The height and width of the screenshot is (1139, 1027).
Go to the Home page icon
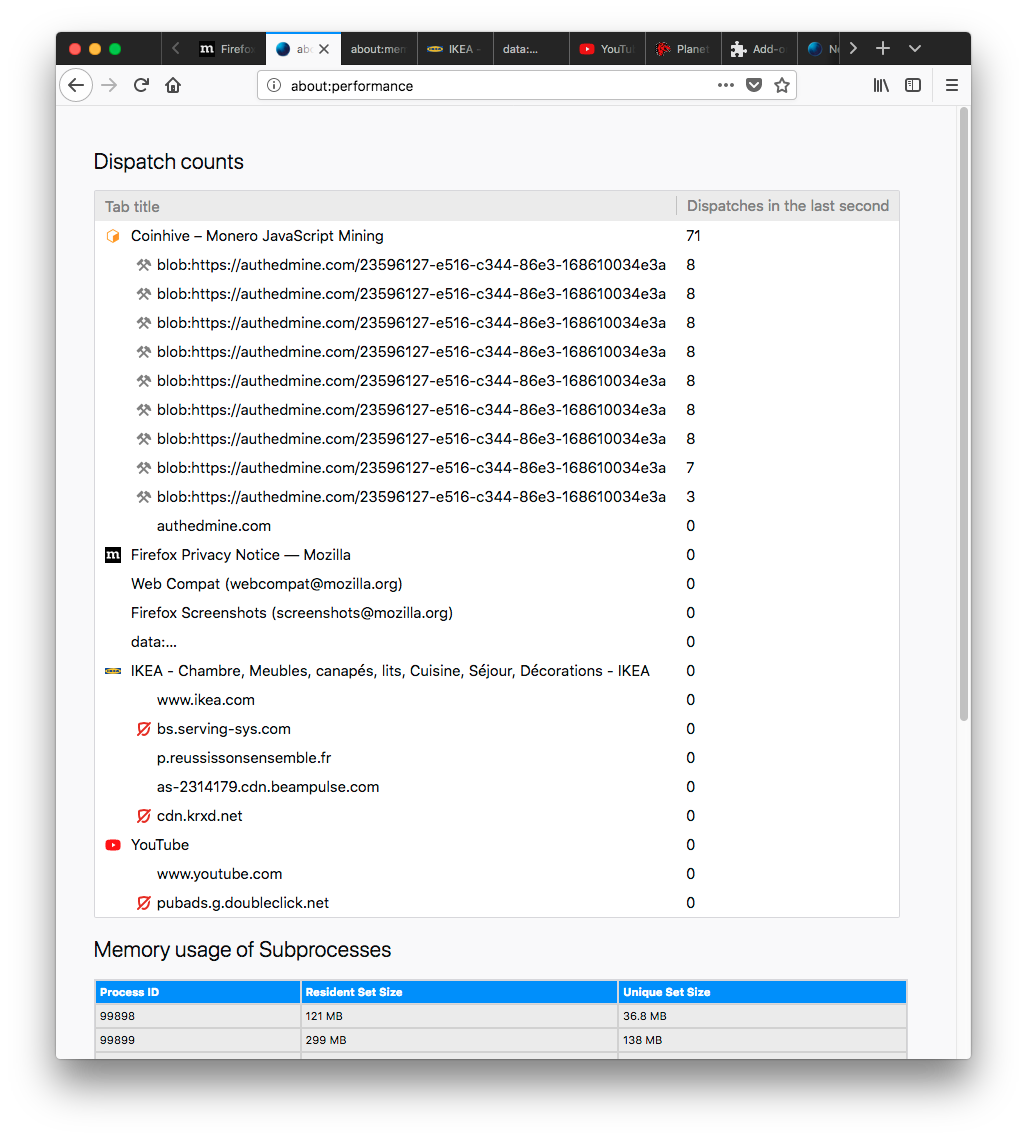coord(173,85)
